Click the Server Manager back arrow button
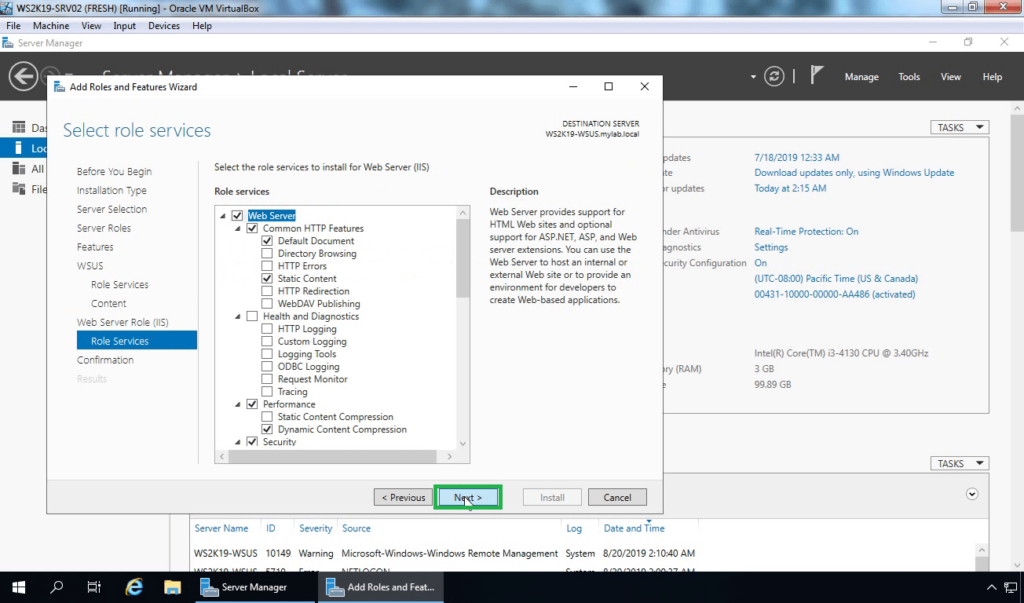 23,76
